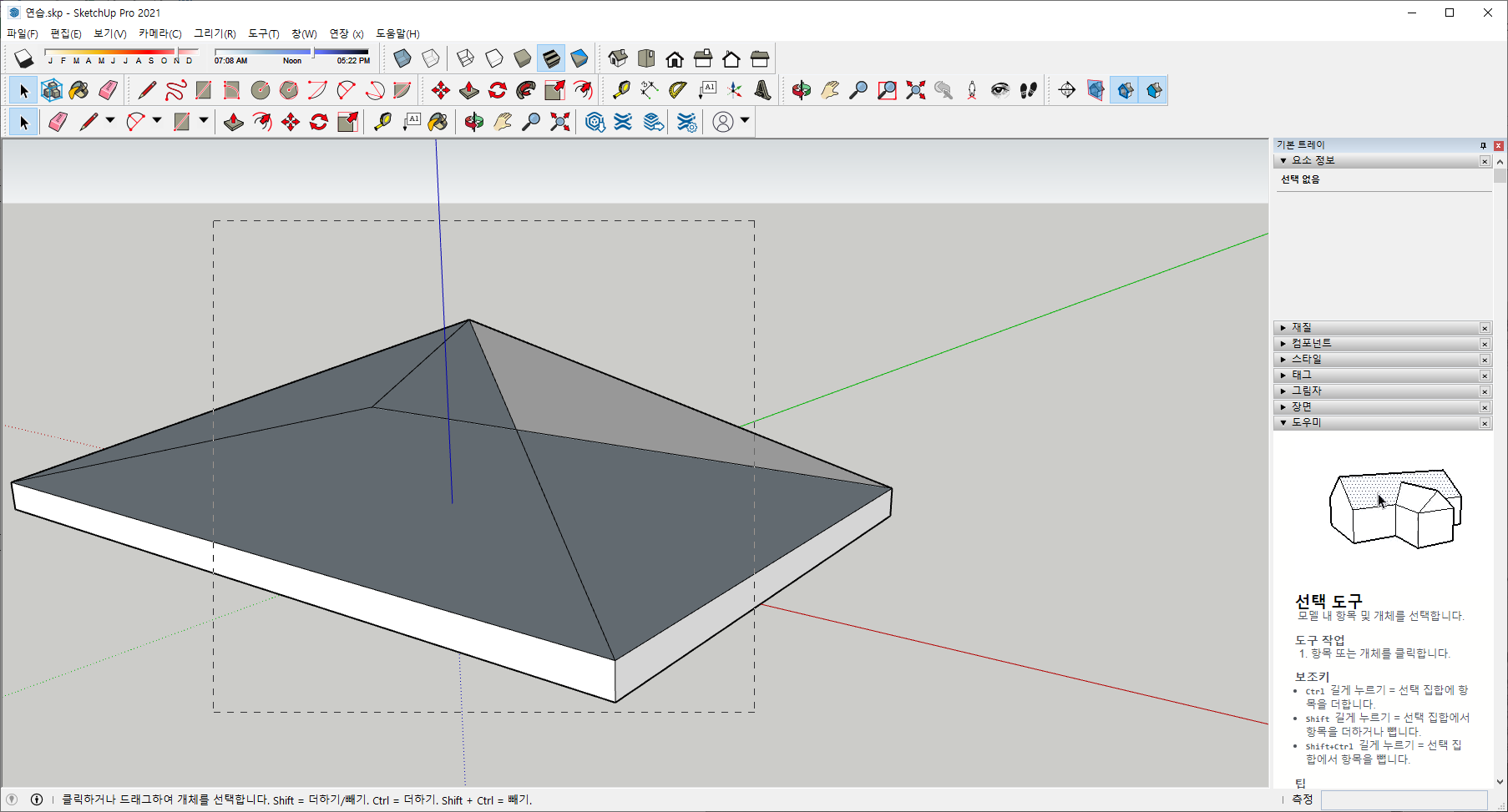The width and height of the screenshot is (1508, 812).
Task: Pick the 3D Text tool
Action: pos(762,90)
